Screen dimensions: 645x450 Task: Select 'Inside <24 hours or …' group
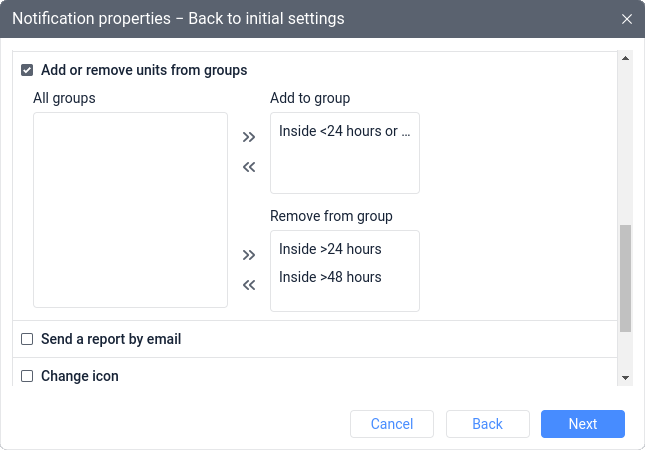pyautogui.click(x=344, y=131)
